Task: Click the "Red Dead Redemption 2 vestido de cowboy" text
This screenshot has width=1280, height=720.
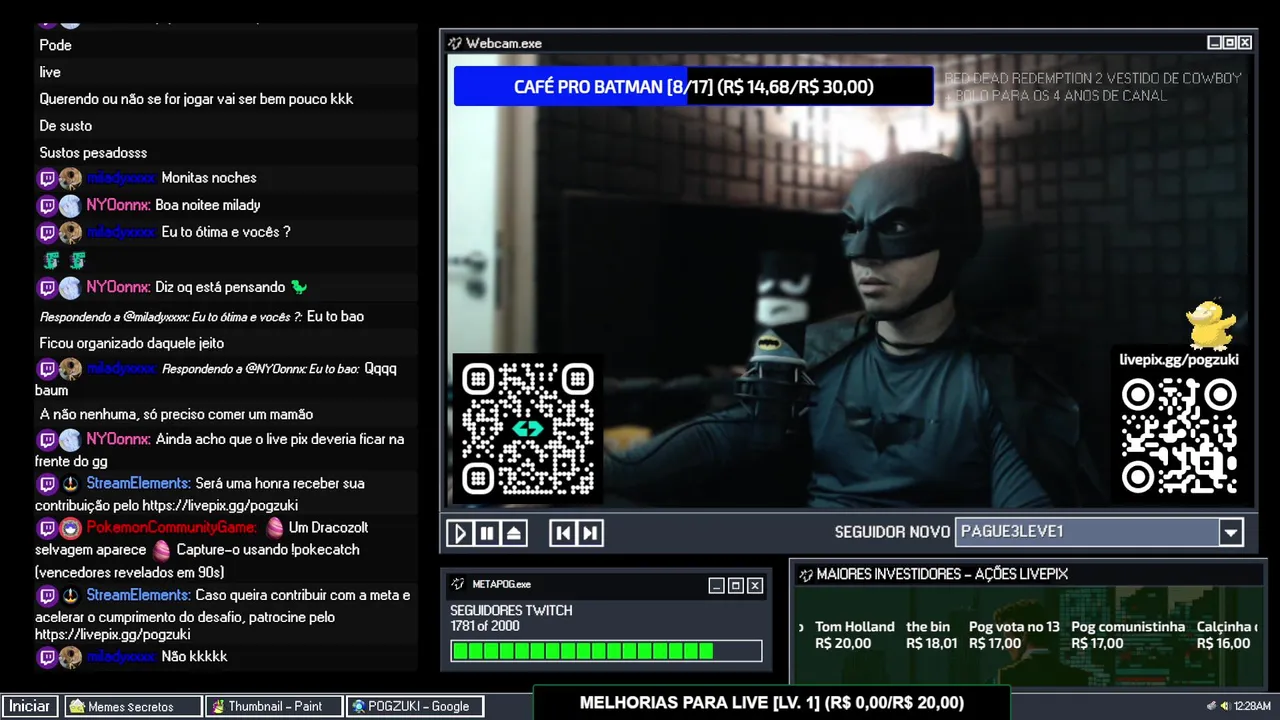Action: coord(1093,78)
